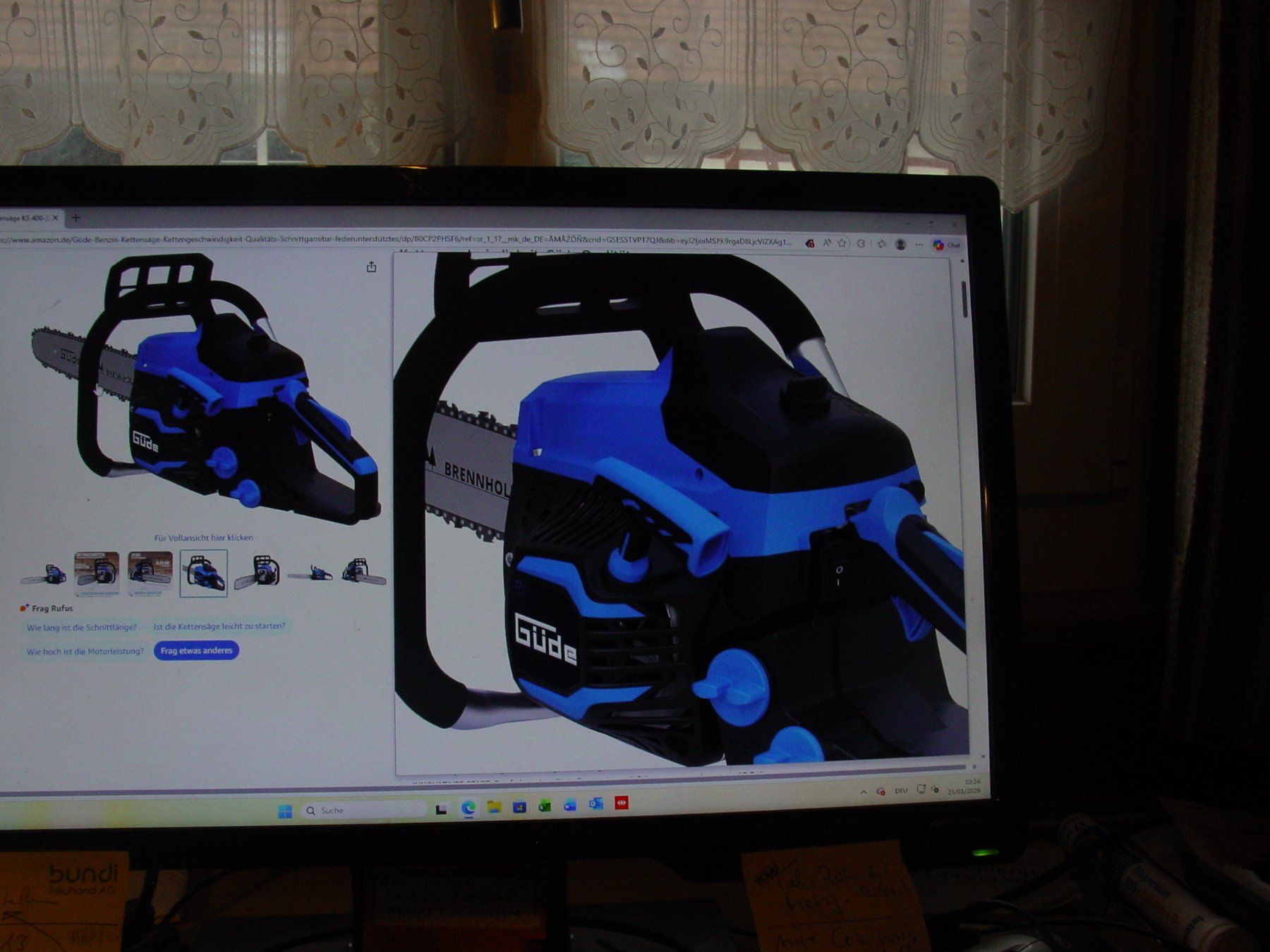This screenshot has width=1270, height=952.
Task: Select the first chainsaw thumbnail in the image strip
Action: 44,574
